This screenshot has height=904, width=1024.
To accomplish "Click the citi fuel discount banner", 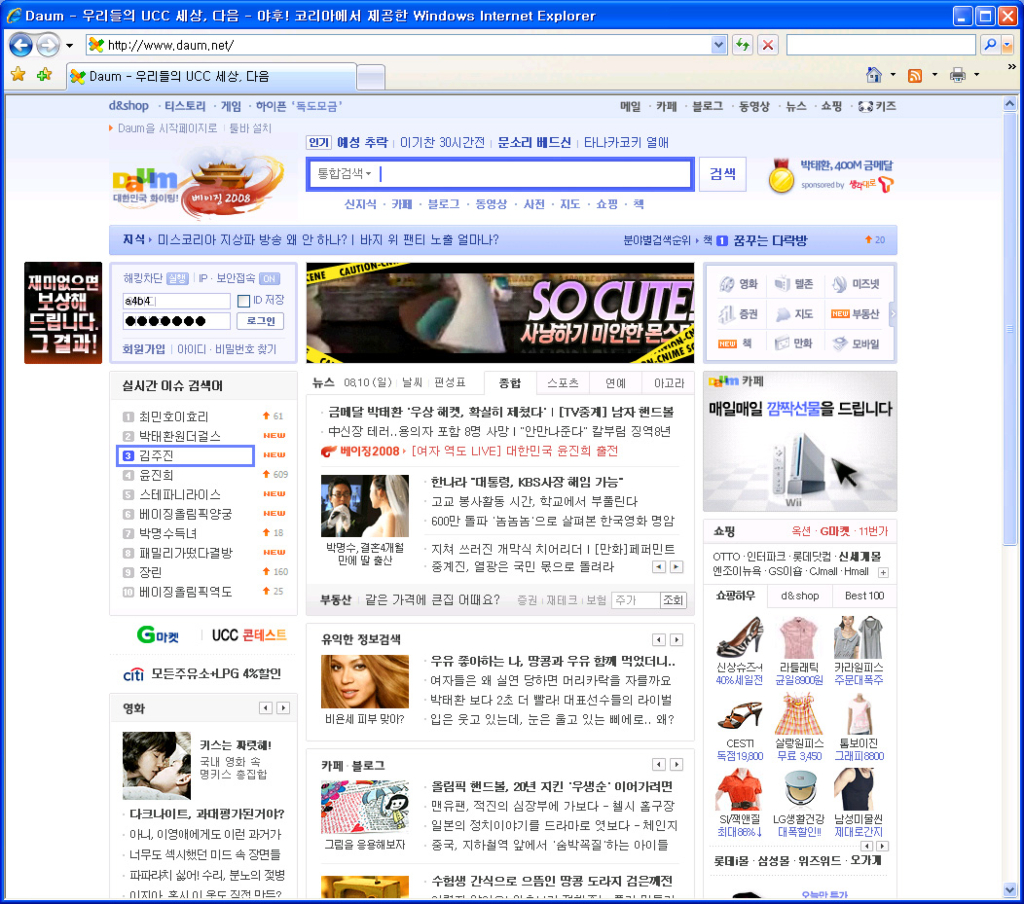I will (x=202, y=673).
